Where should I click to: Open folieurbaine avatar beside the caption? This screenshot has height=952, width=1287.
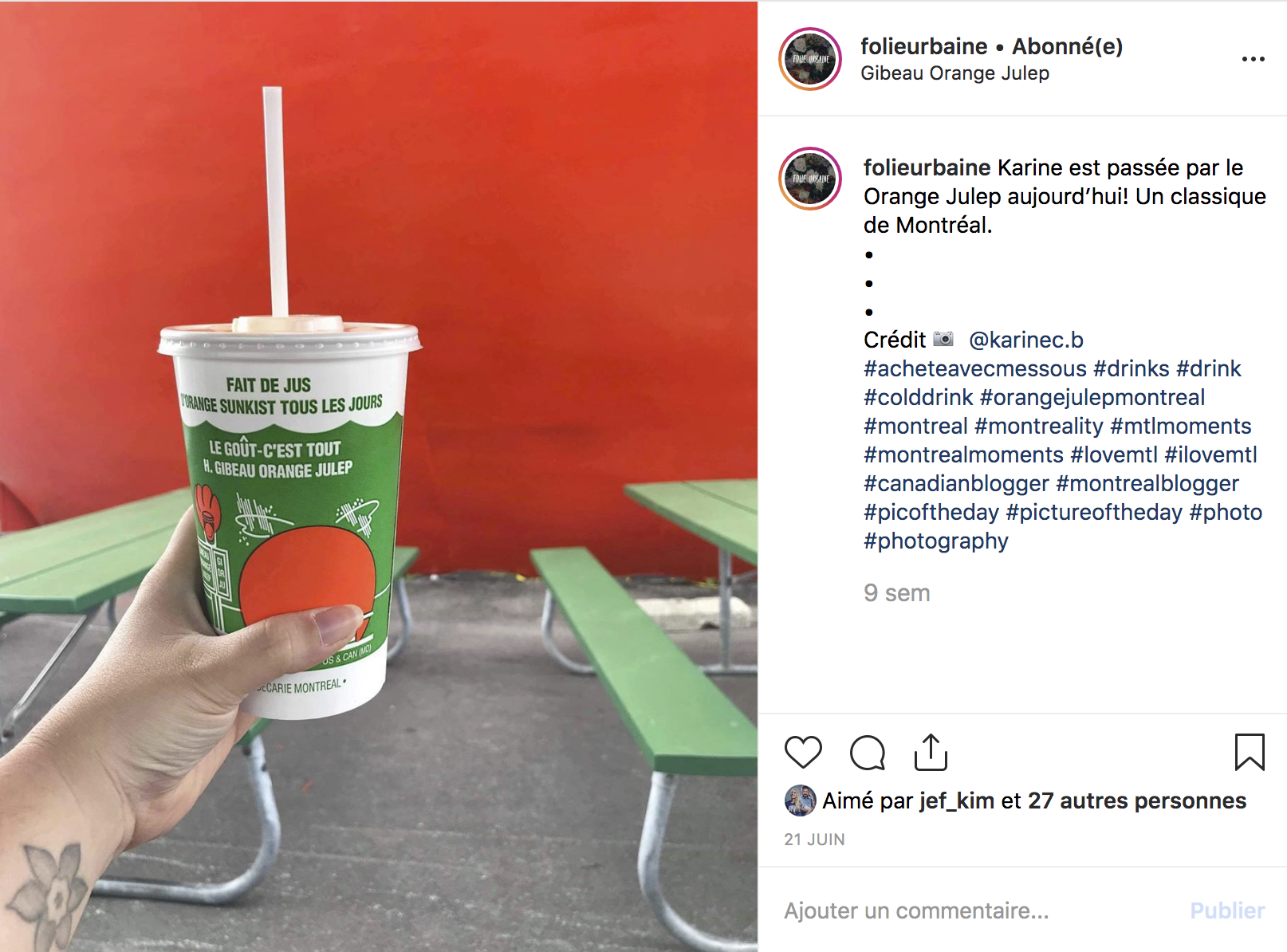pos(810,179)
